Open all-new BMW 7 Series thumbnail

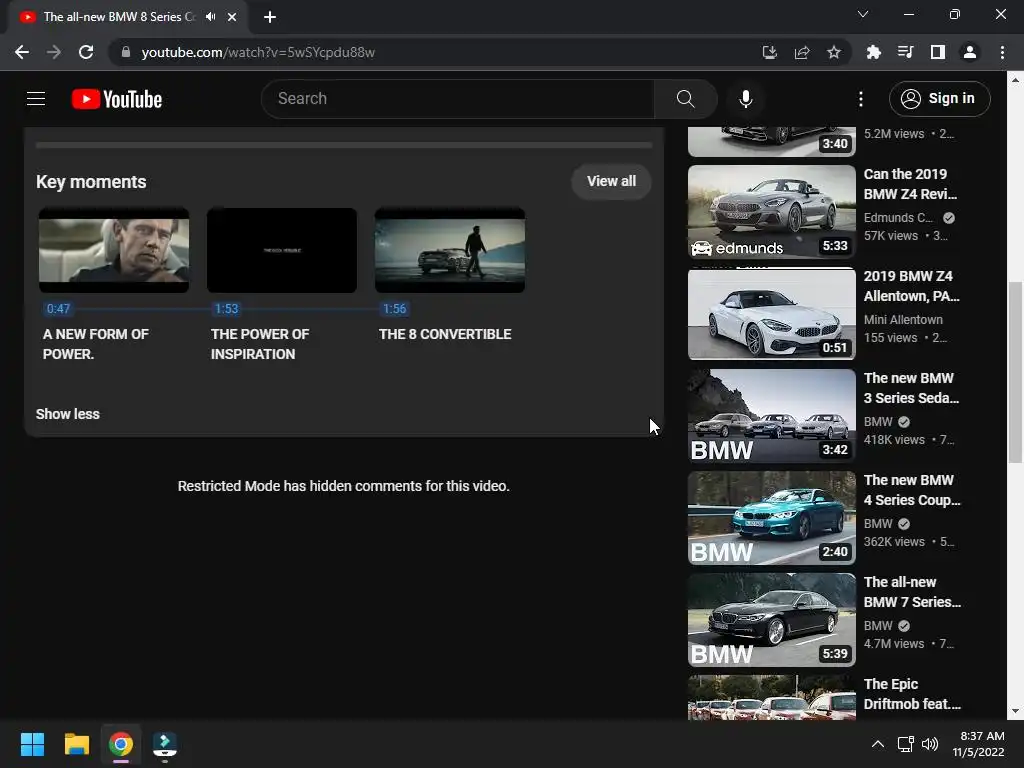pos(772,619)
